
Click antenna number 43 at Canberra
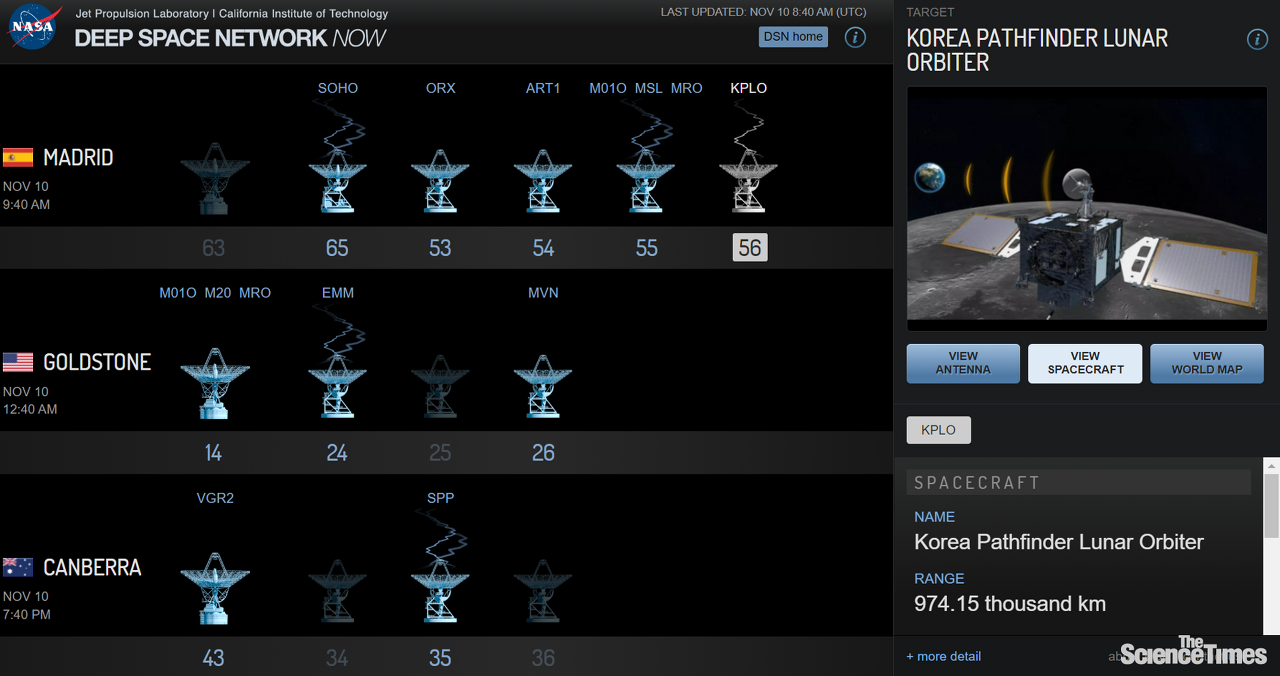[x=213, y=658]
